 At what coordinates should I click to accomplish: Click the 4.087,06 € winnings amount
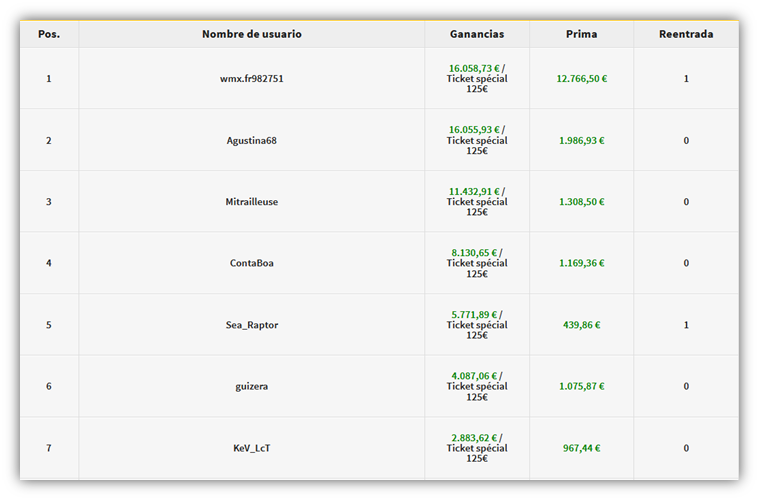[474, 376]
